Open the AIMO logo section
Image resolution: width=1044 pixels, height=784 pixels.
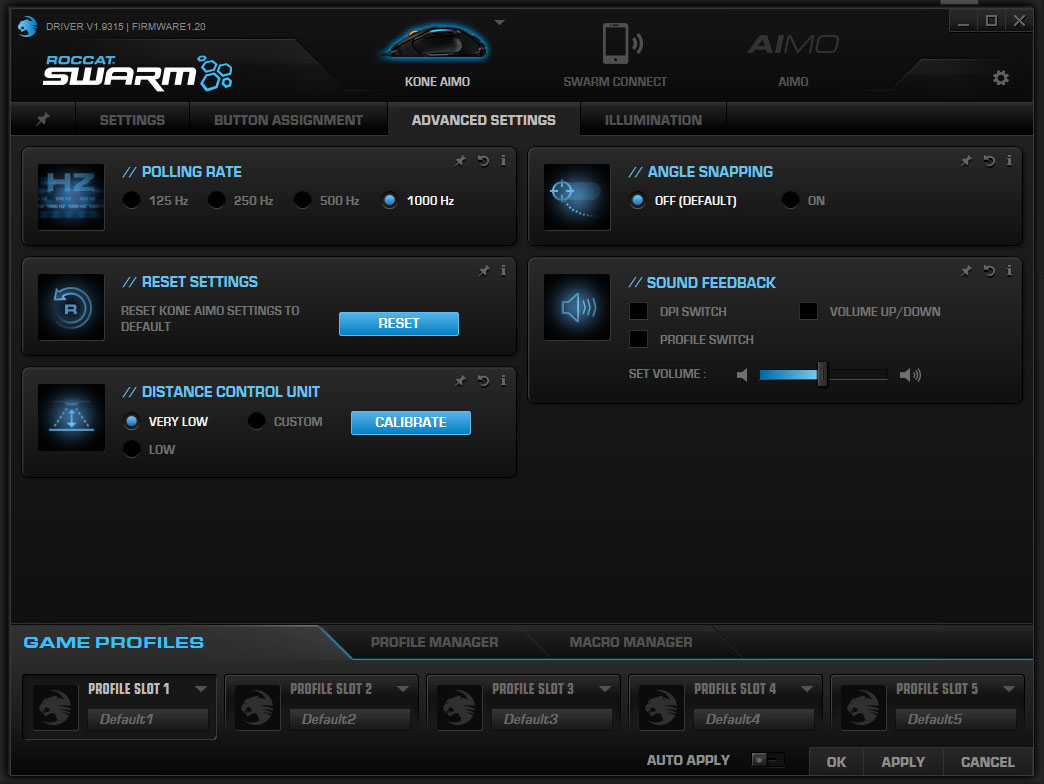[x=792, y=45]
